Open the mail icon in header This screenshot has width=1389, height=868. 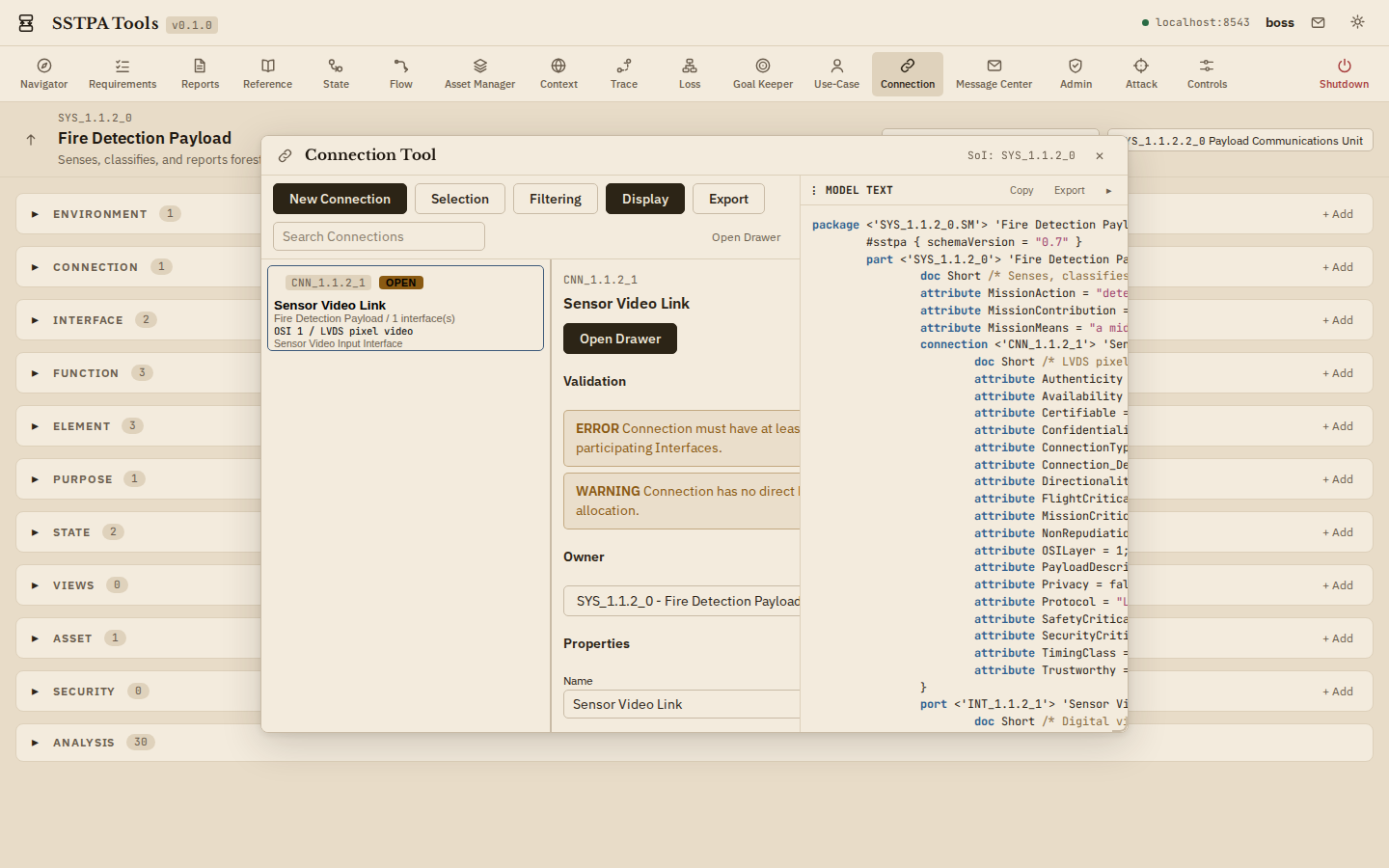[1318, 22]
